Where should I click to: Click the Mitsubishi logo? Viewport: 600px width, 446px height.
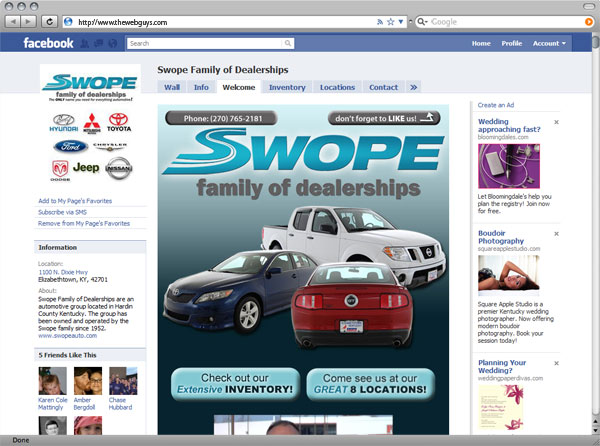click(x=92, y=123)
